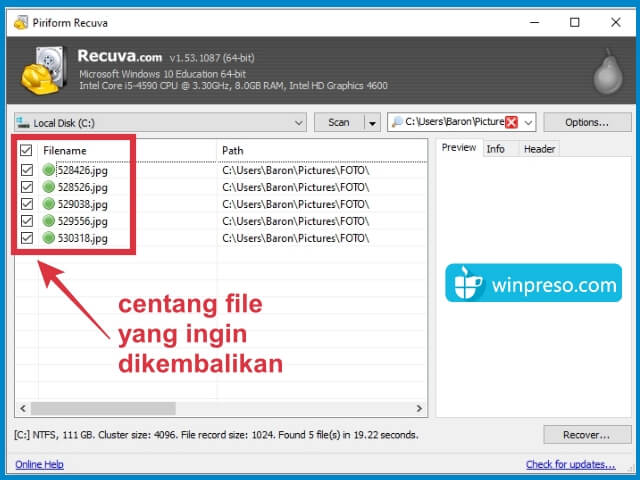
Task: Uncheck the checkbox for 529556.jpg
Action: click(x=27, y=221)
